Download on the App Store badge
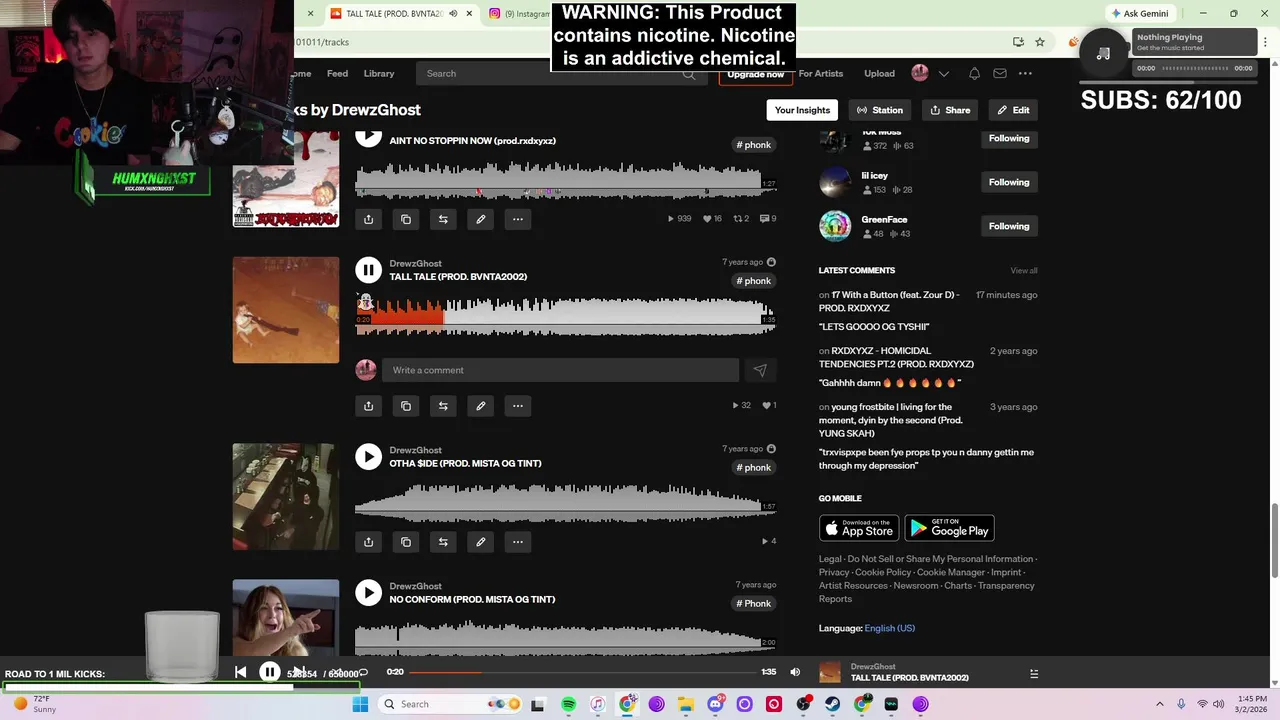The image size is (1280, 720). tap(859, 527)
